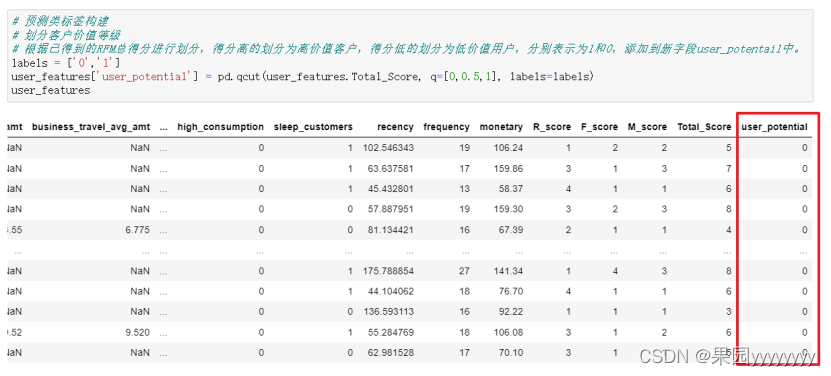This screenshot has height=376, width=831.
Task: Select recency value 102.546343
Action: (x=388, y=148)
